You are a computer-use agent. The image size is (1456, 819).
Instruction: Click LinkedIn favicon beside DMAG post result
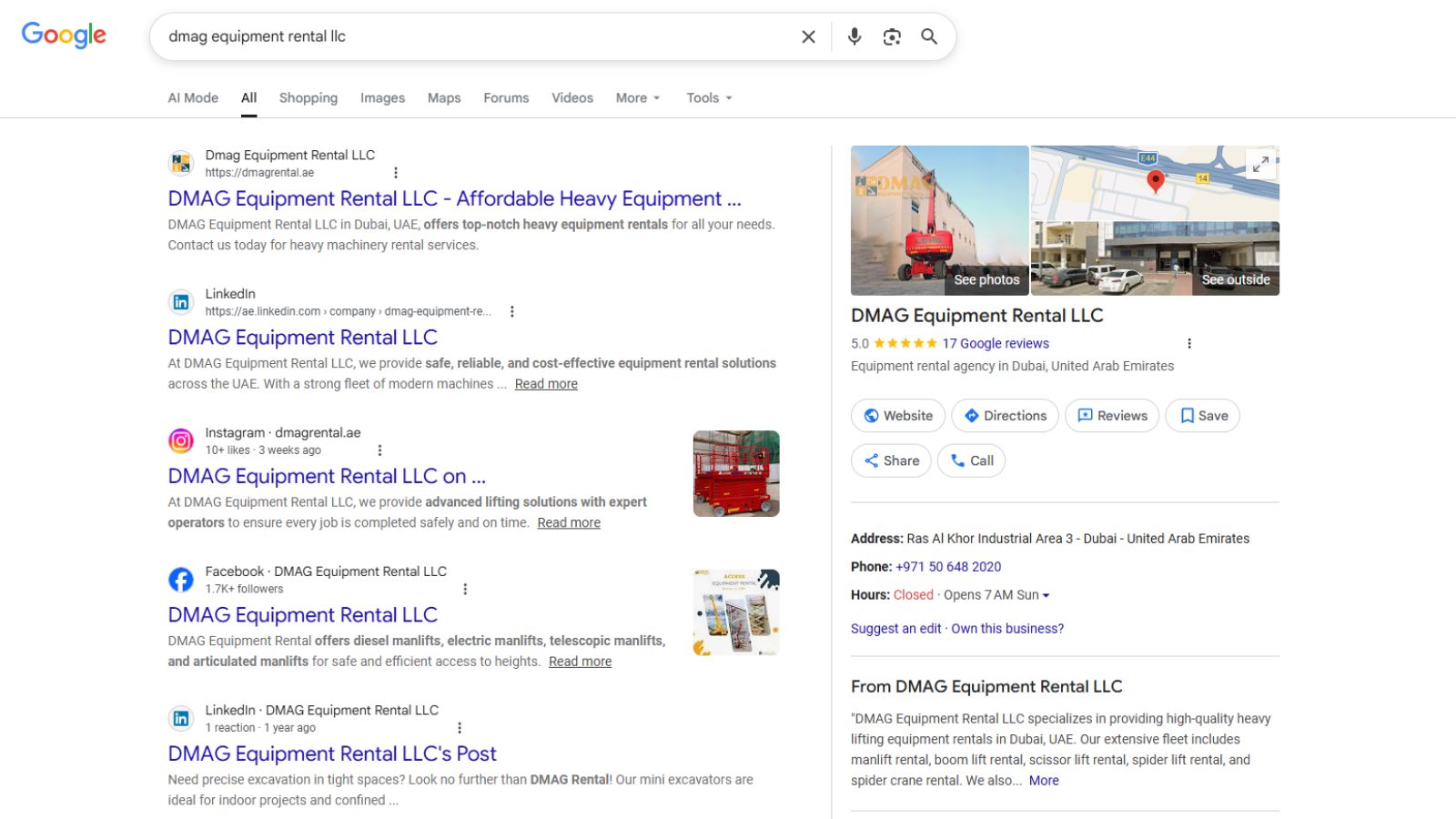[181, 719]
